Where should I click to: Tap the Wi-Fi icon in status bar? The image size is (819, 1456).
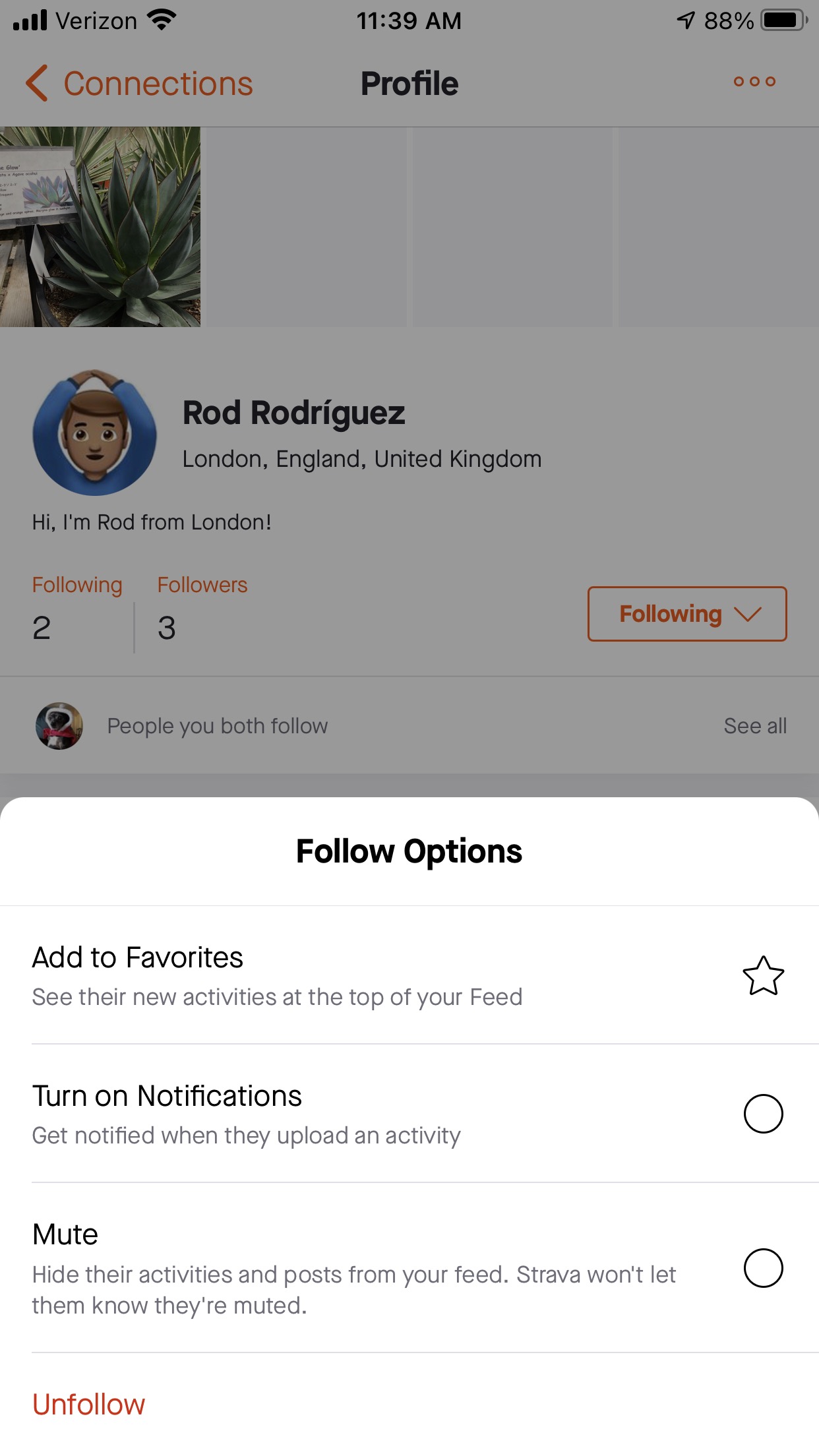tap(162, 20)
